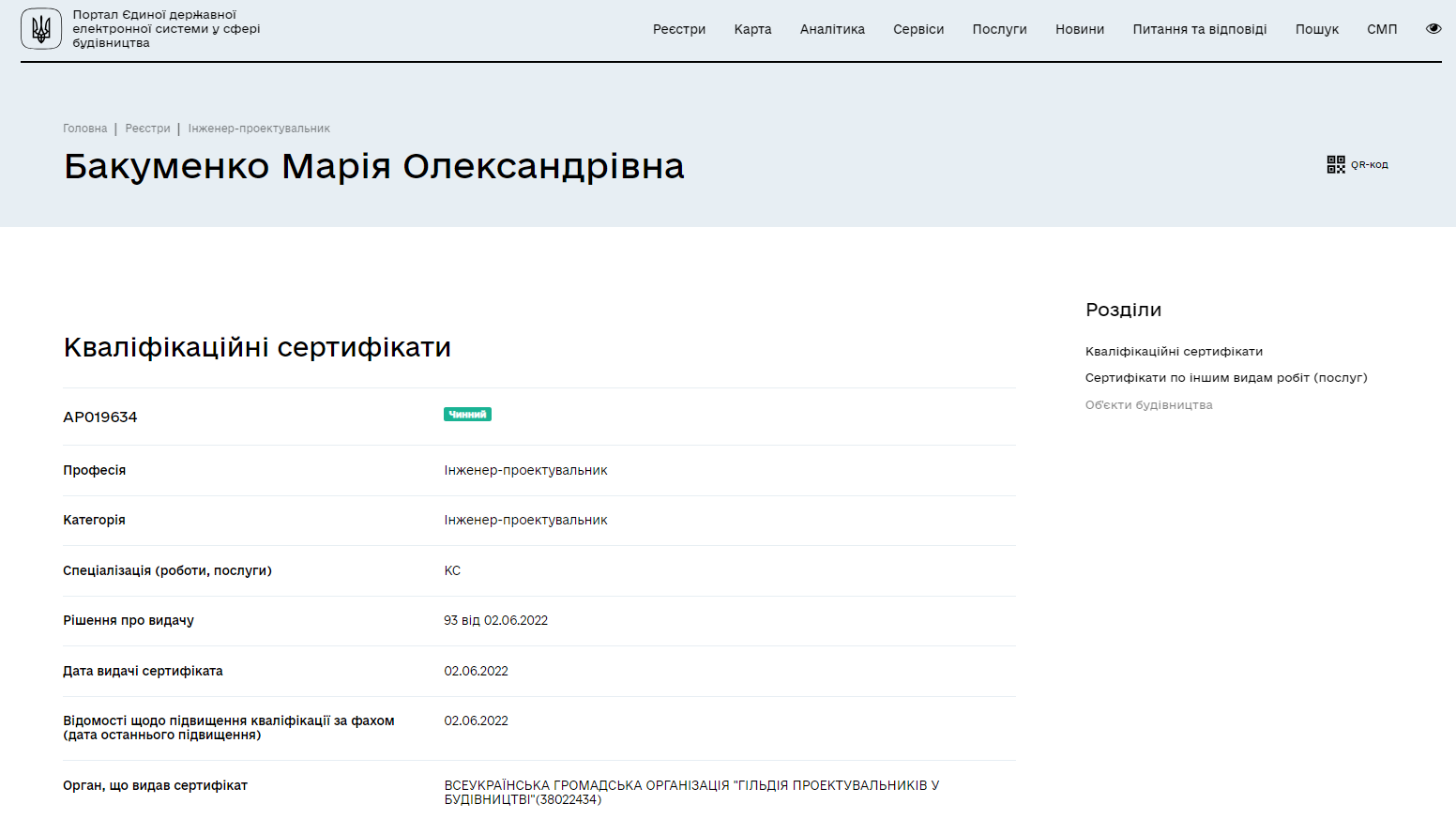Open the Карта menu item
This screenshot has height=819, width=1456.
[x=753, y=29]
